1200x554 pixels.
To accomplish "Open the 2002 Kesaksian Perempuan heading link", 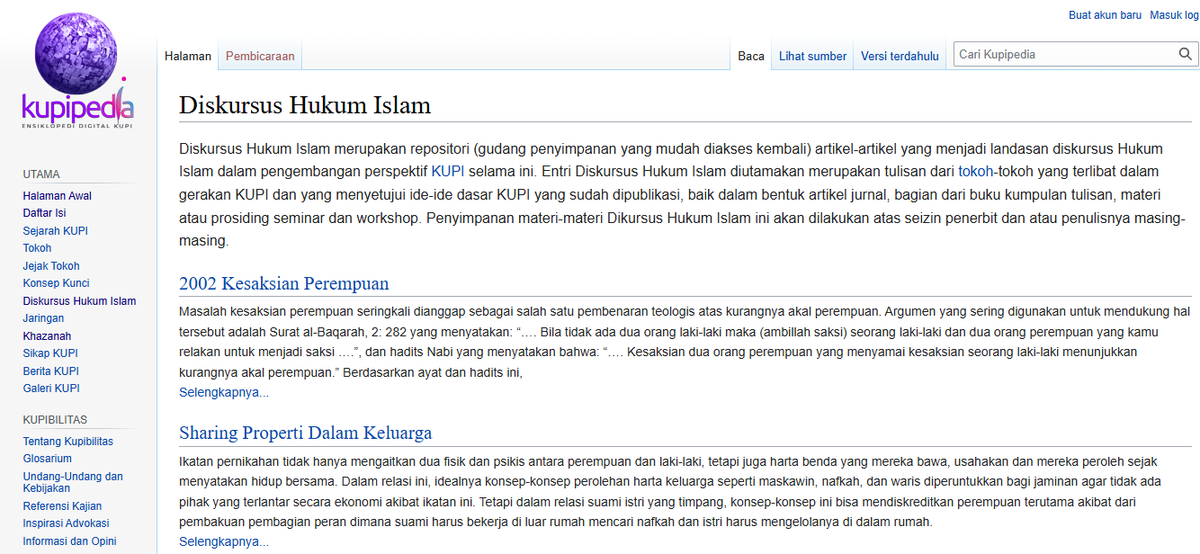I will [284, 283].
